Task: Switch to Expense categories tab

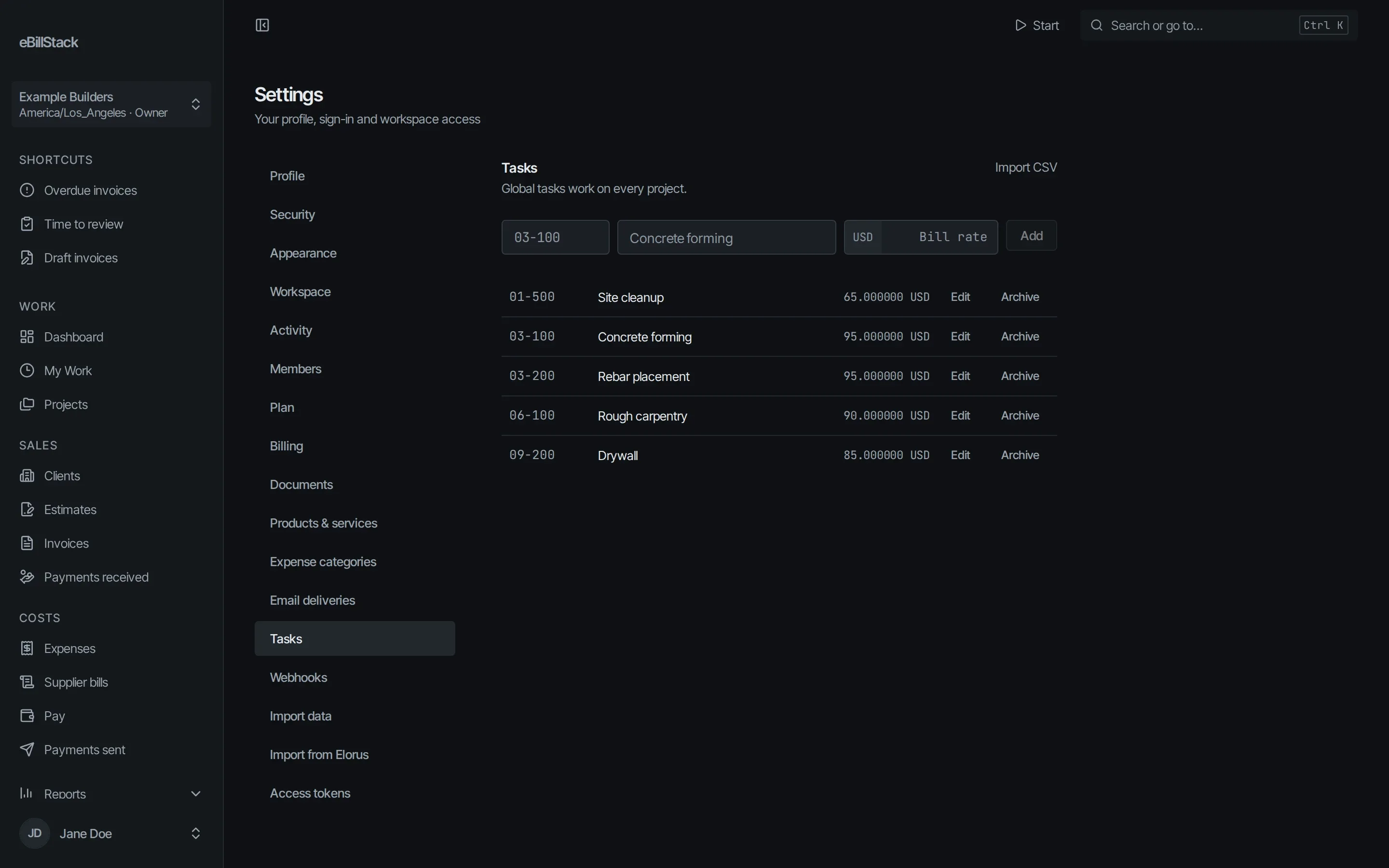Action: pos(354,561)
